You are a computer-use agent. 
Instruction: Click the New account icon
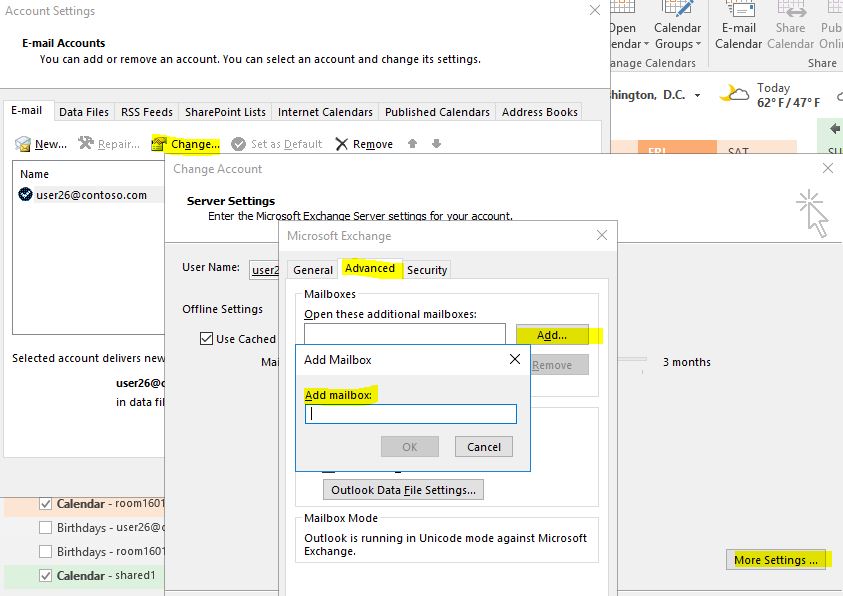tap(23, 144)
